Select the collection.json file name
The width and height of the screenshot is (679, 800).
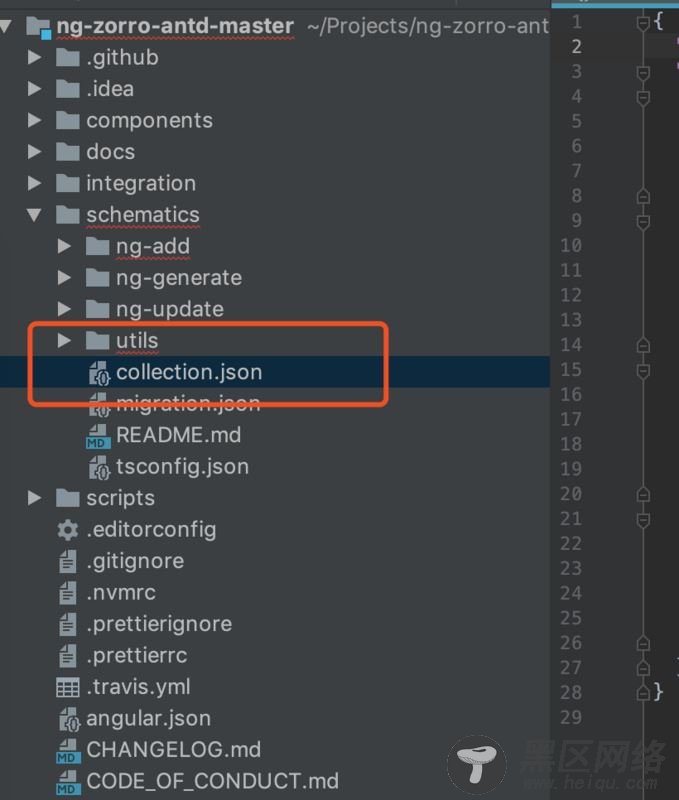pyautogui.click(x=189, y=372)
